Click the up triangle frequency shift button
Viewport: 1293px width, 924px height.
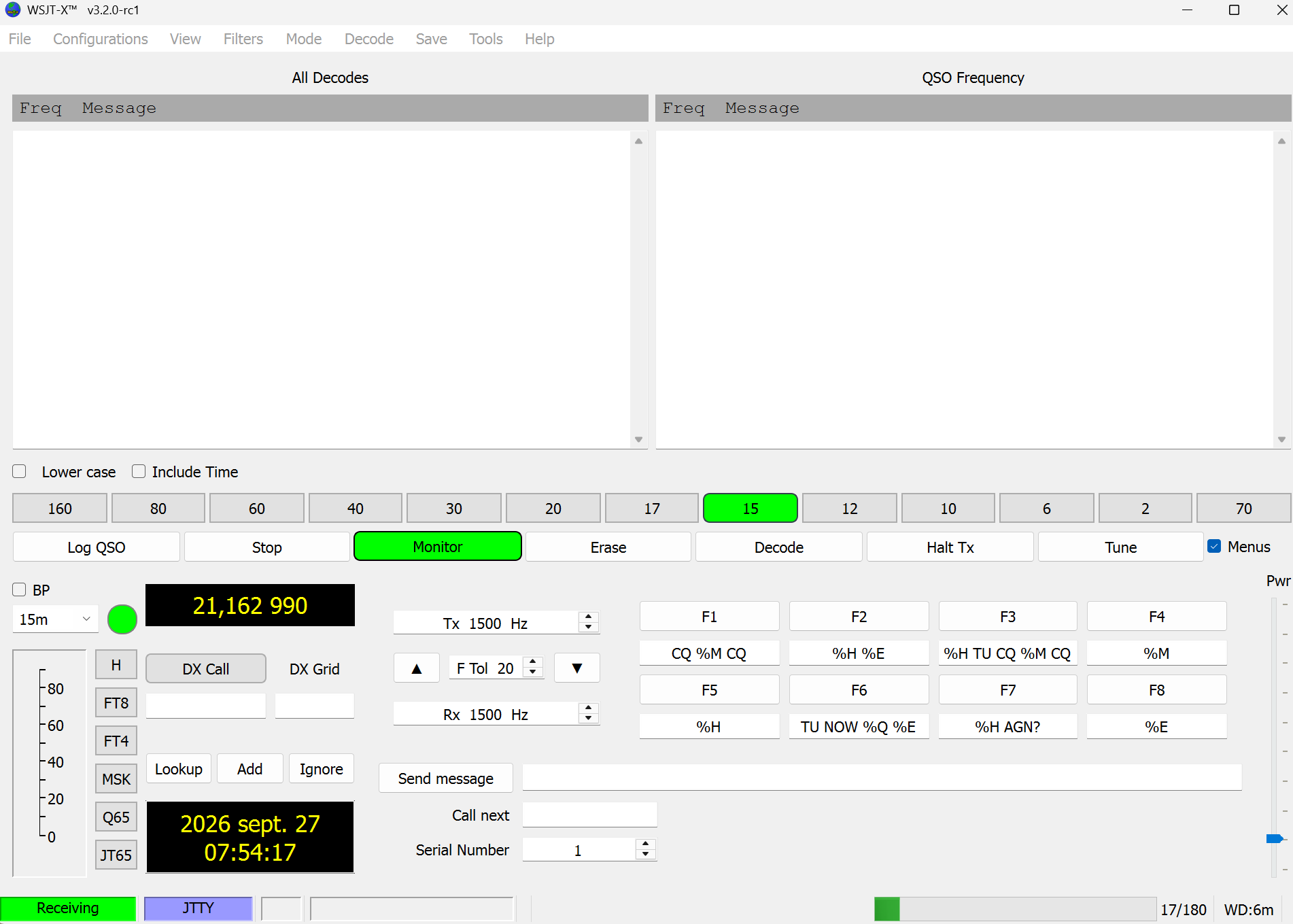click(x=417, y=668)
